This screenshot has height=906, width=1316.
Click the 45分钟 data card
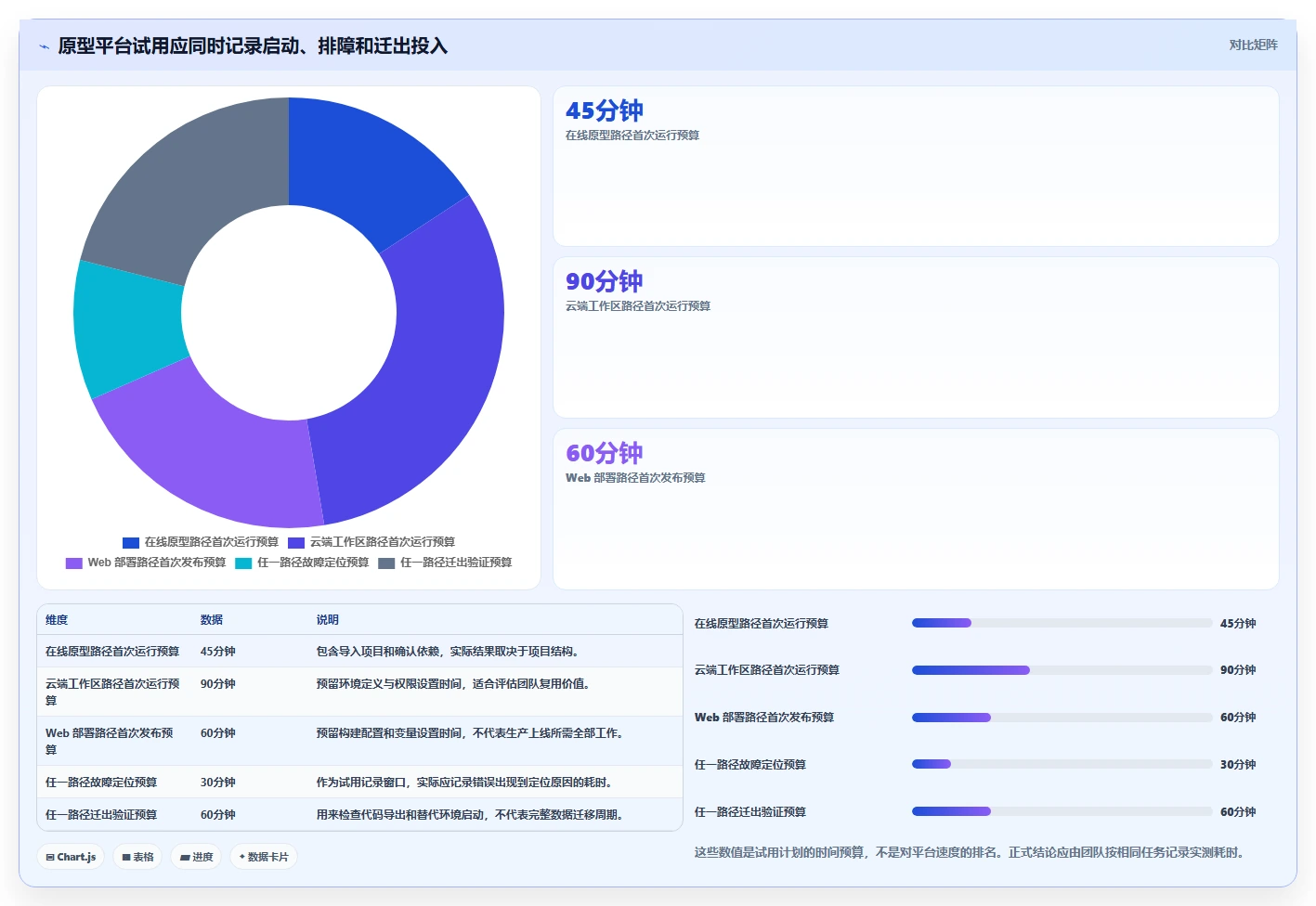pos(916,166)
